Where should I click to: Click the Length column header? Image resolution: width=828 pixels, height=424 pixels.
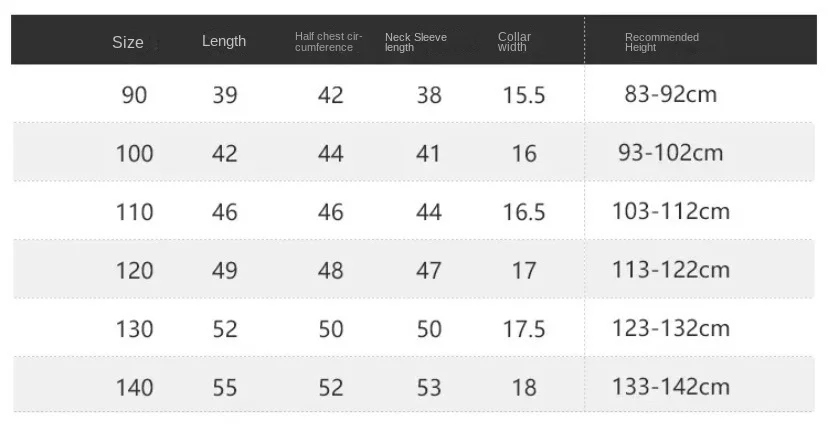224,41
